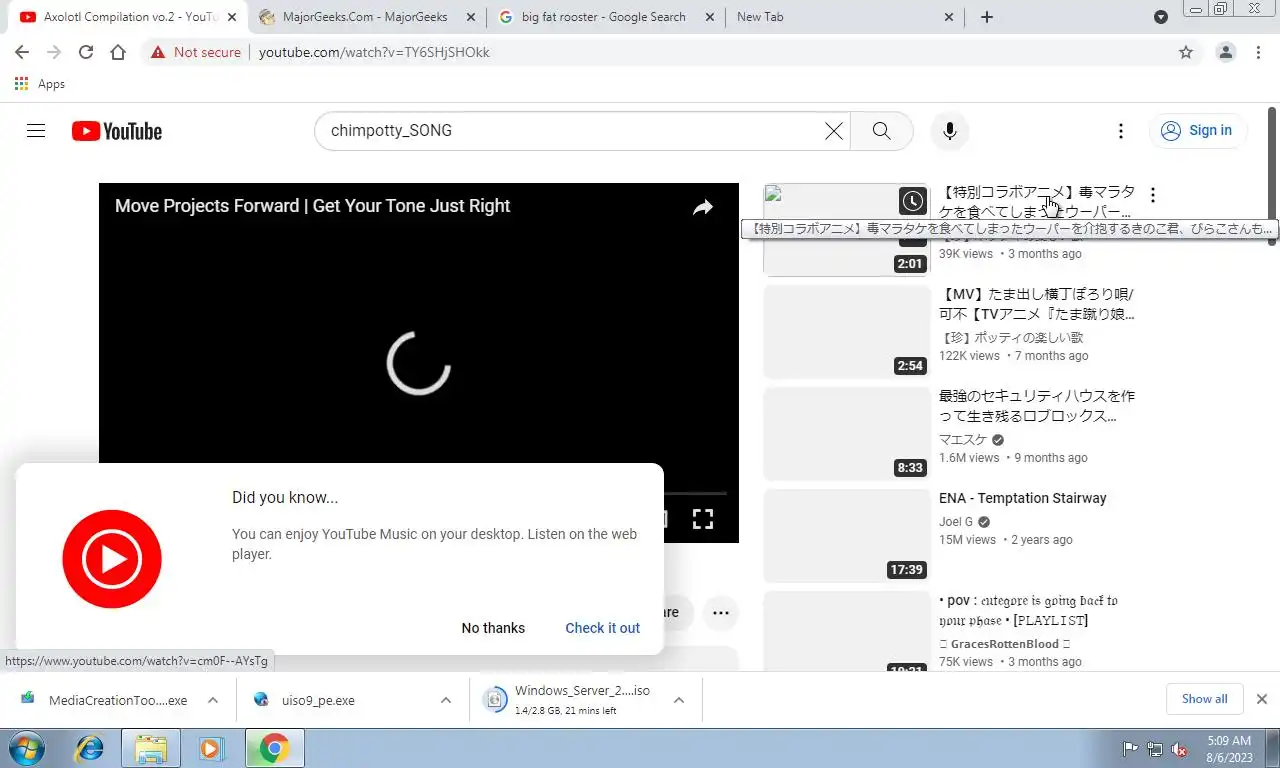Start voice search with the microphone
1280x768 pixels.
click(950, 131)
